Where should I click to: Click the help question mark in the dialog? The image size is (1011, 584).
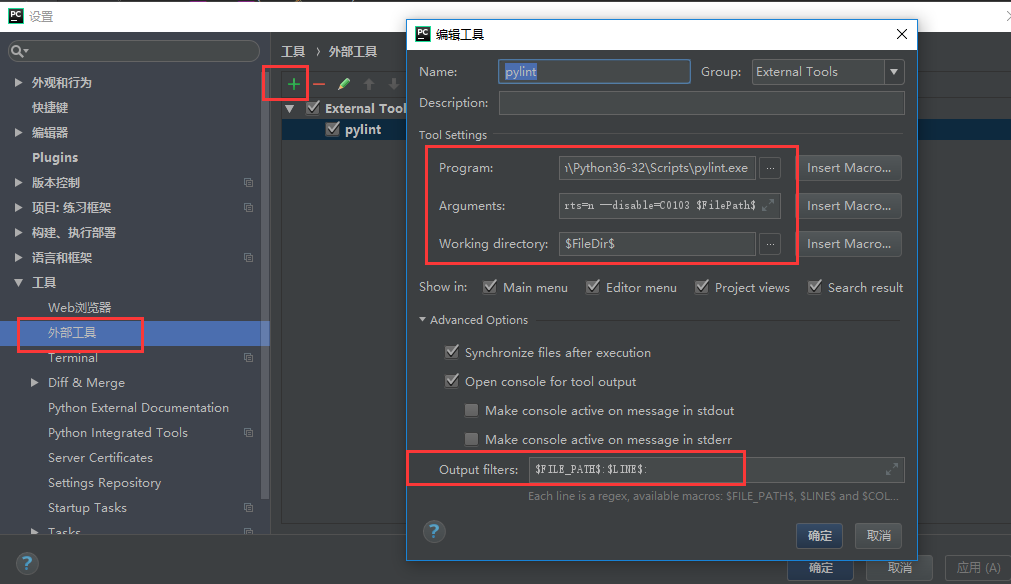point(434,532)
